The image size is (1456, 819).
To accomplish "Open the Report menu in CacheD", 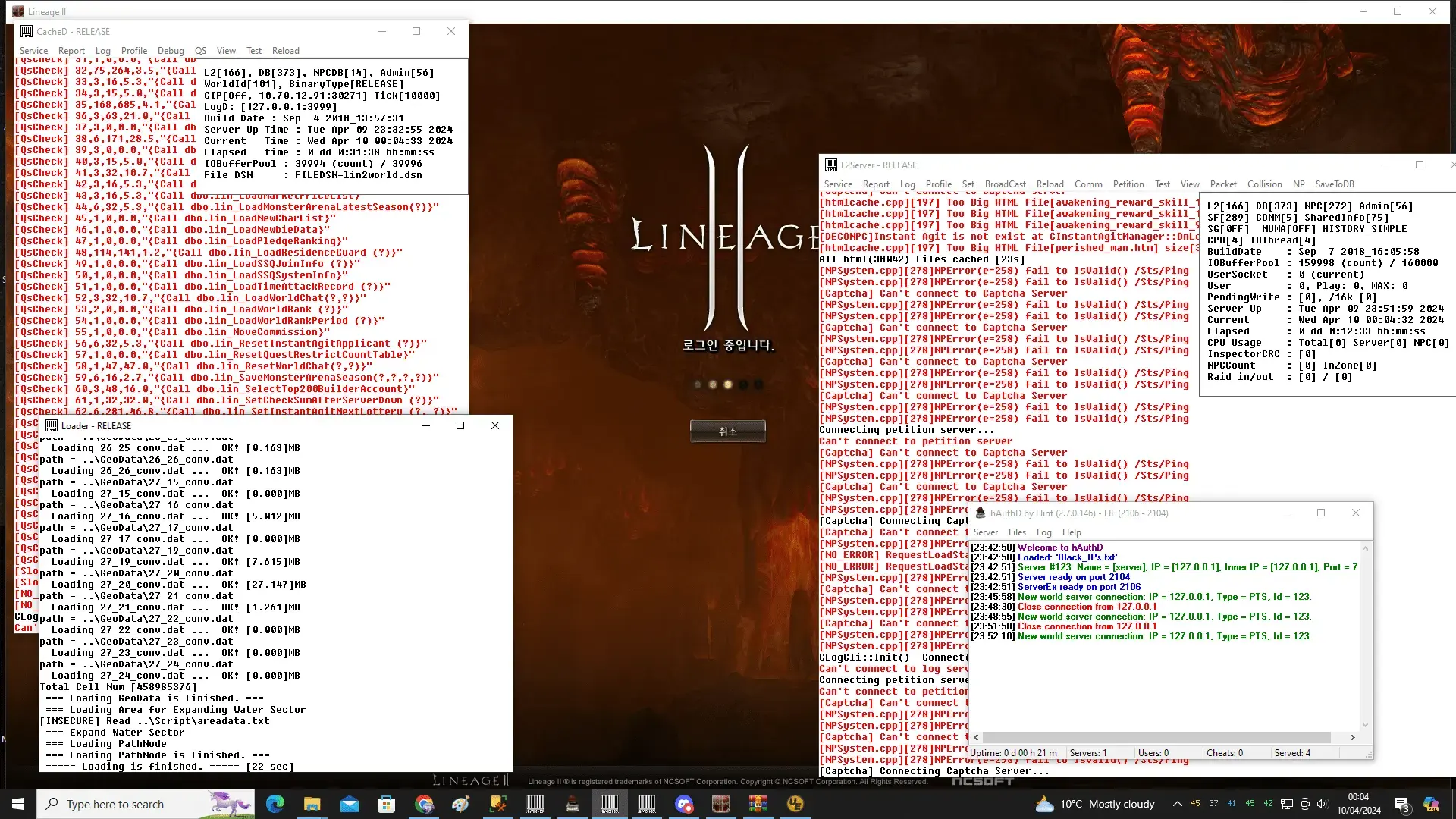I will 71,51.
